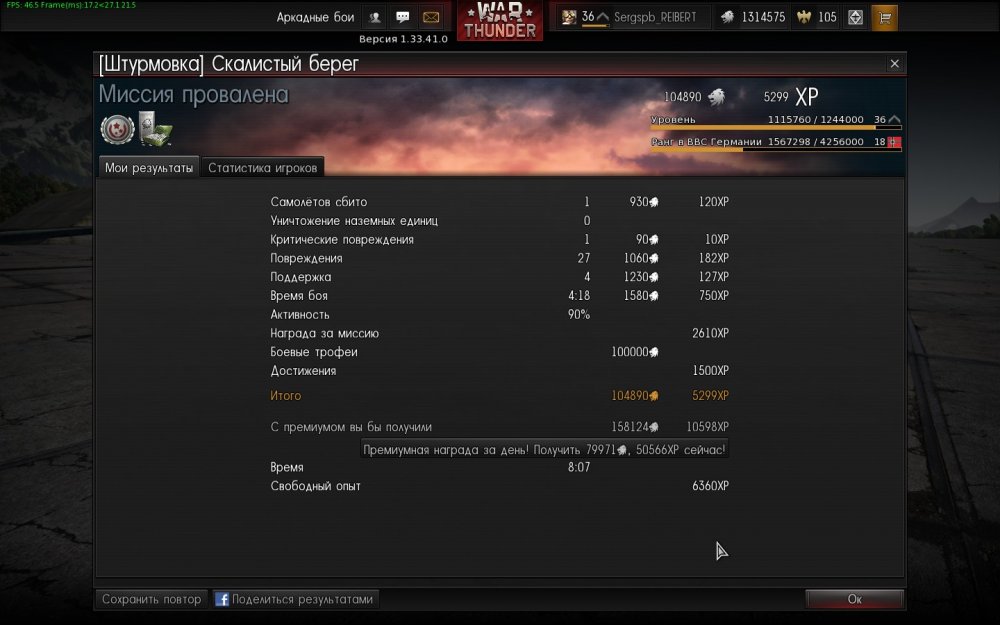Click the player avatar portrait
The width and height of the screenshot is (1000, 625).
point(568,17)
